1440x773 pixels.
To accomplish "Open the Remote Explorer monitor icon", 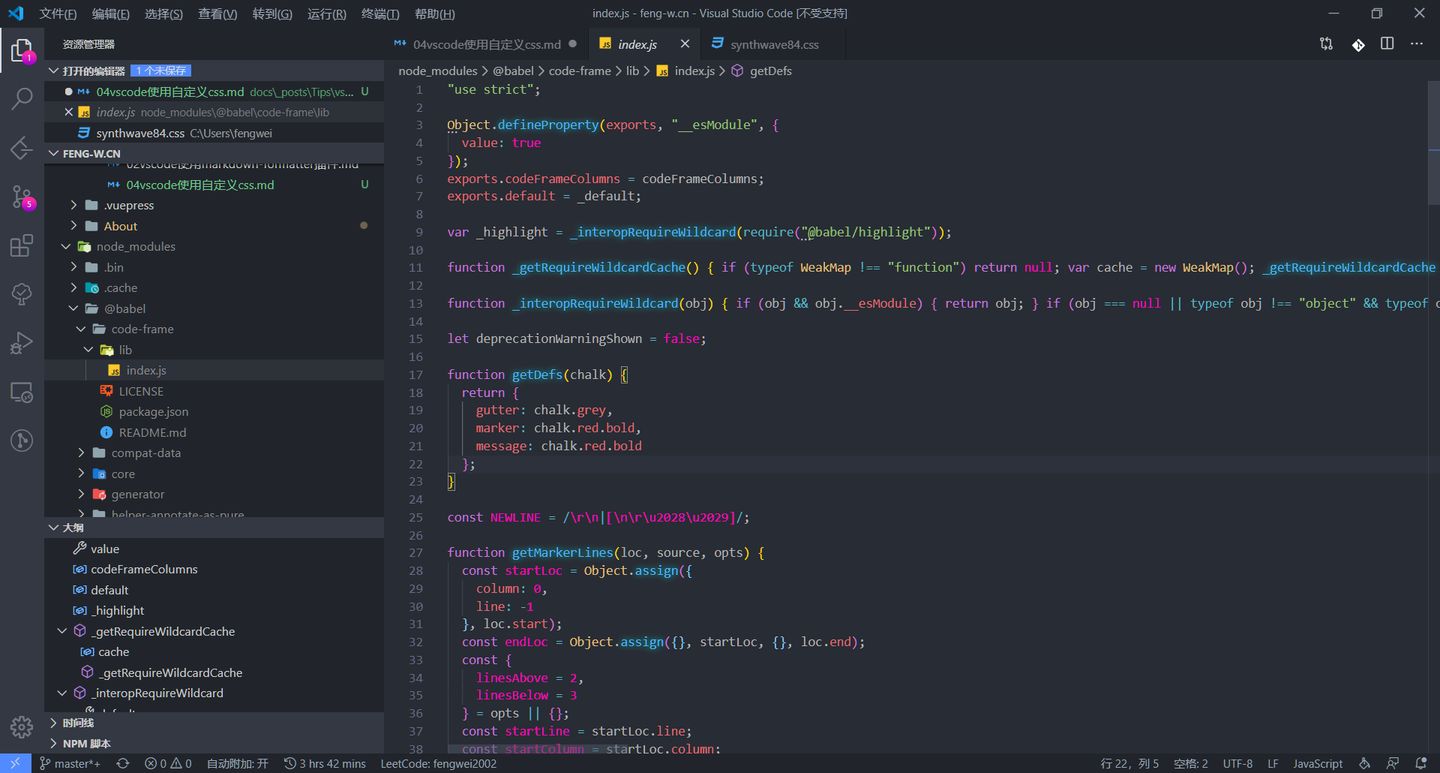I will 22,392.
